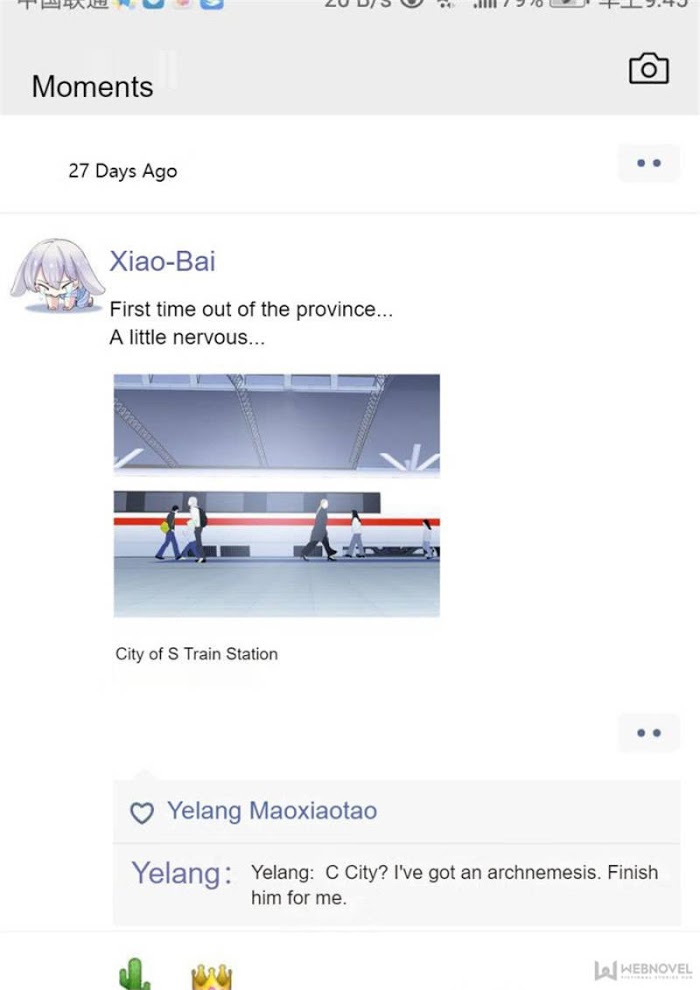The image size is (700, 990).
Task: Tap the cactus avatar at bottom
Action: [134, 974]
